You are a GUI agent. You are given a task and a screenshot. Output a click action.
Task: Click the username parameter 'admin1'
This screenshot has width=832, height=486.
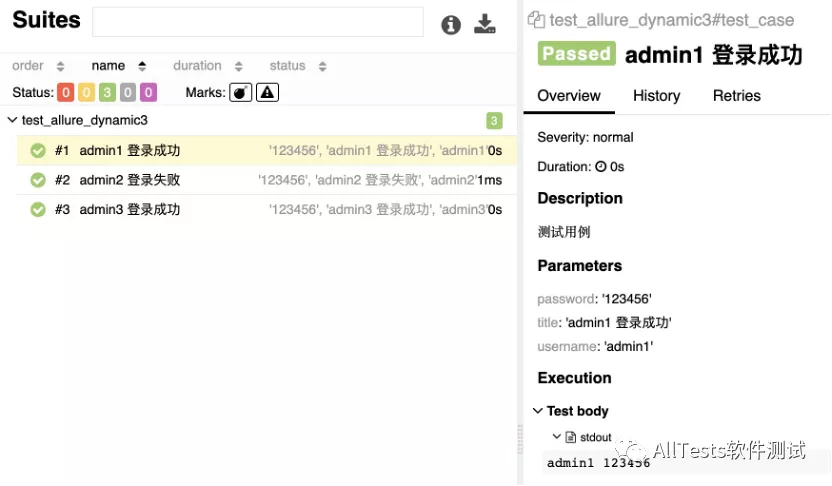coord(629,346)
